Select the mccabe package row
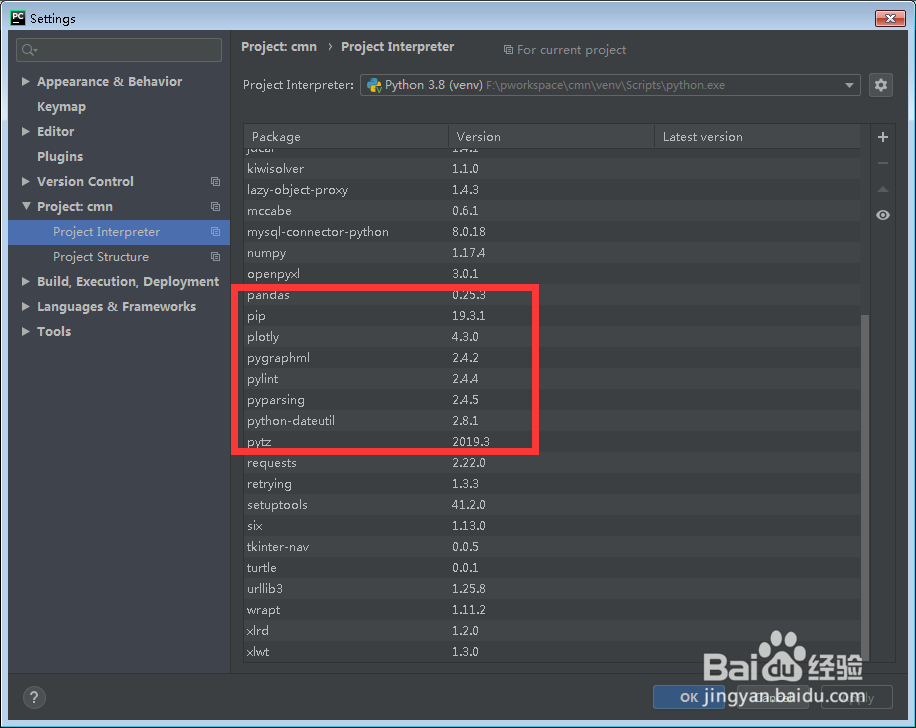This screenshot has height=728, width=916. (551, 211)
